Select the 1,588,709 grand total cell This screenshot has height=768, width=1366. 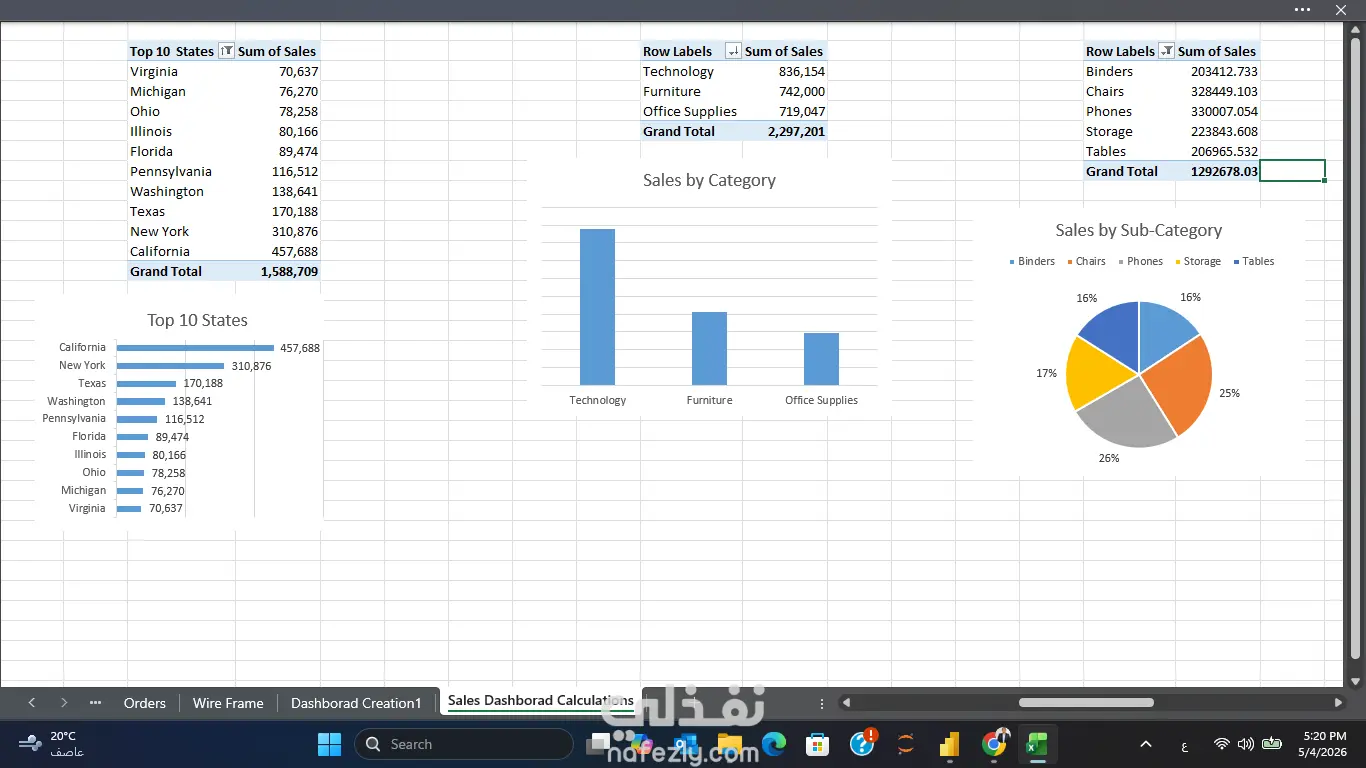pyautogui.click(x=278, y=271)
